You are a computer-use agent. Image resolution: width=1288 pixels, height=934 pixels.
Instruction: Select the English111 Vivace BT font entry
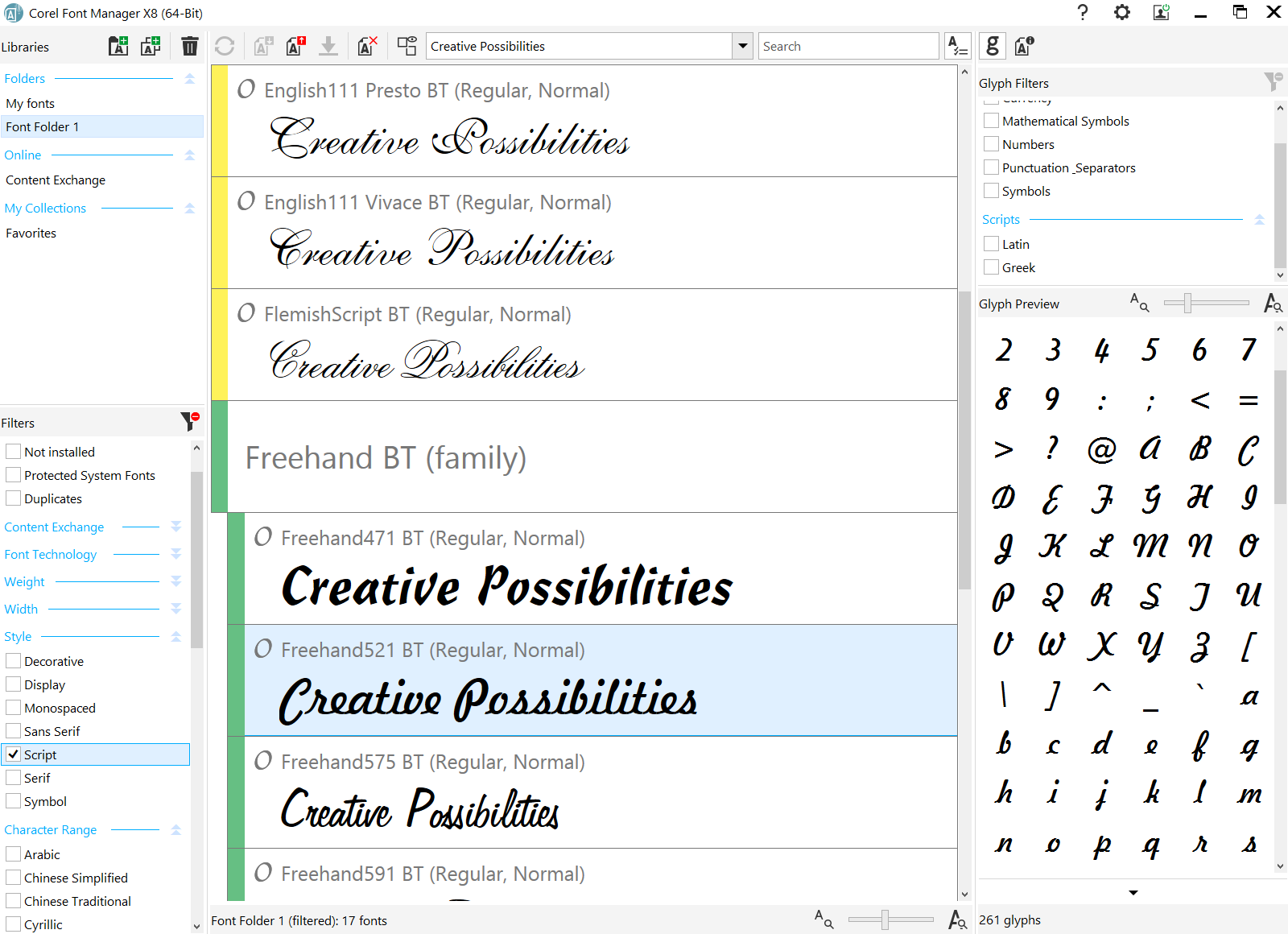(x=584, y=233)
